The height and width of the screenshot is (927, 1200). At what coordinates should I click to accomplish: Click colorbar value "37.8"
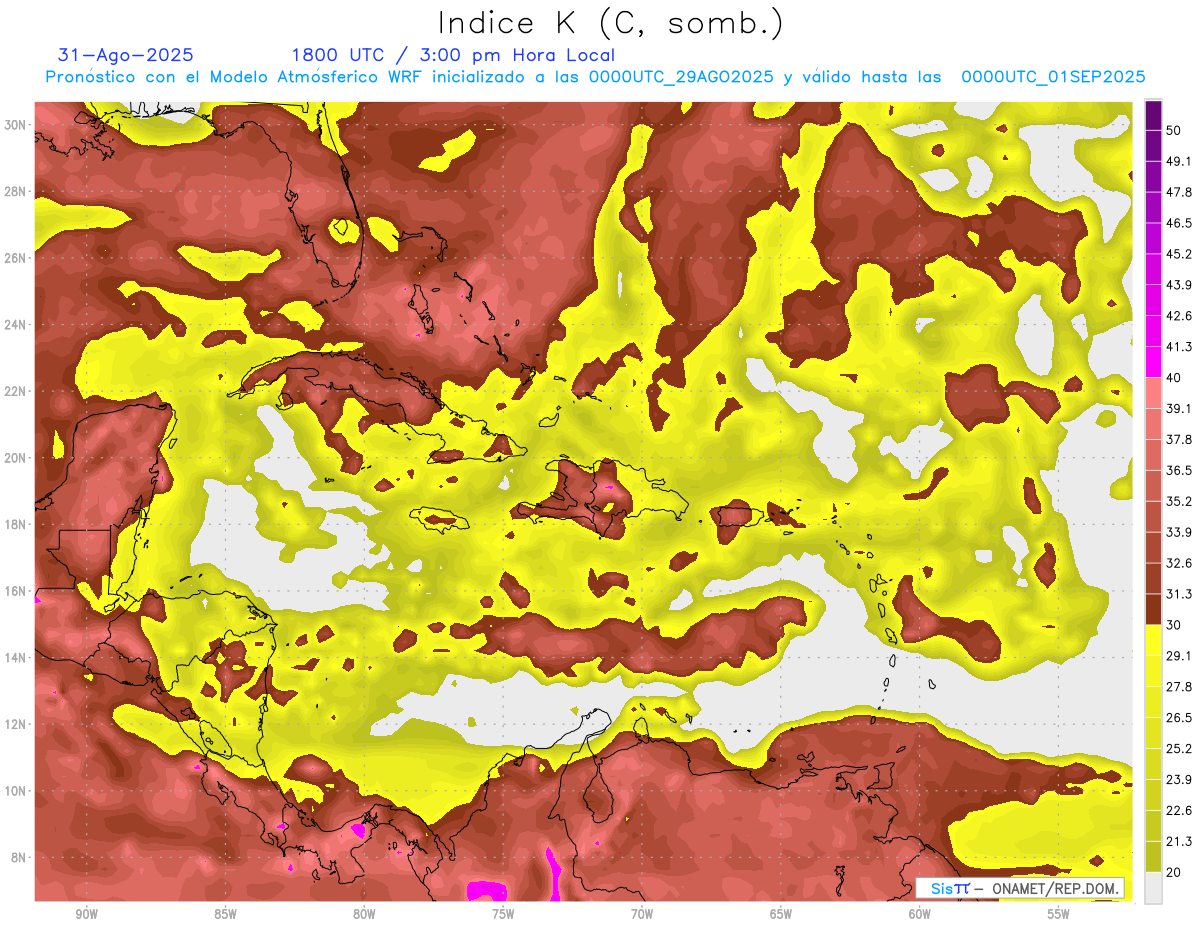[x=1179, y=439]
